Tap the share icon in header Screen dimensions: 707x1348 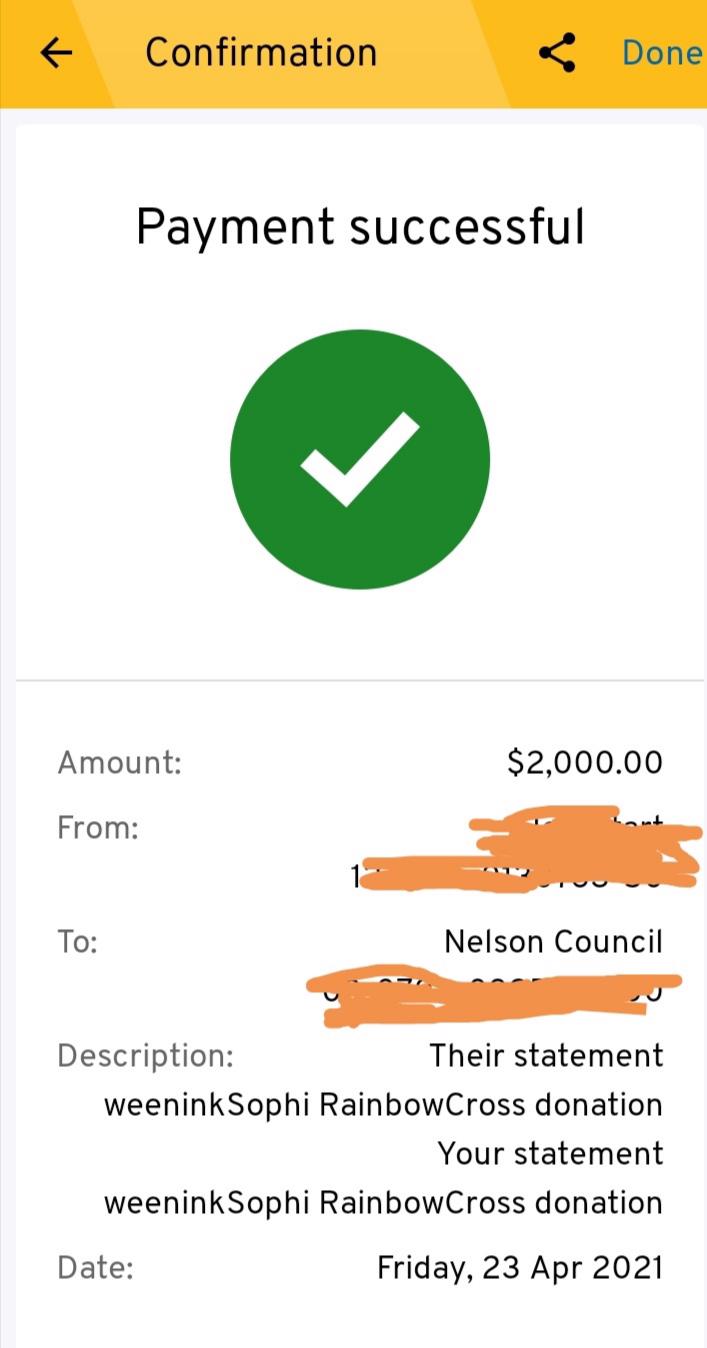[x=557, y=53]
